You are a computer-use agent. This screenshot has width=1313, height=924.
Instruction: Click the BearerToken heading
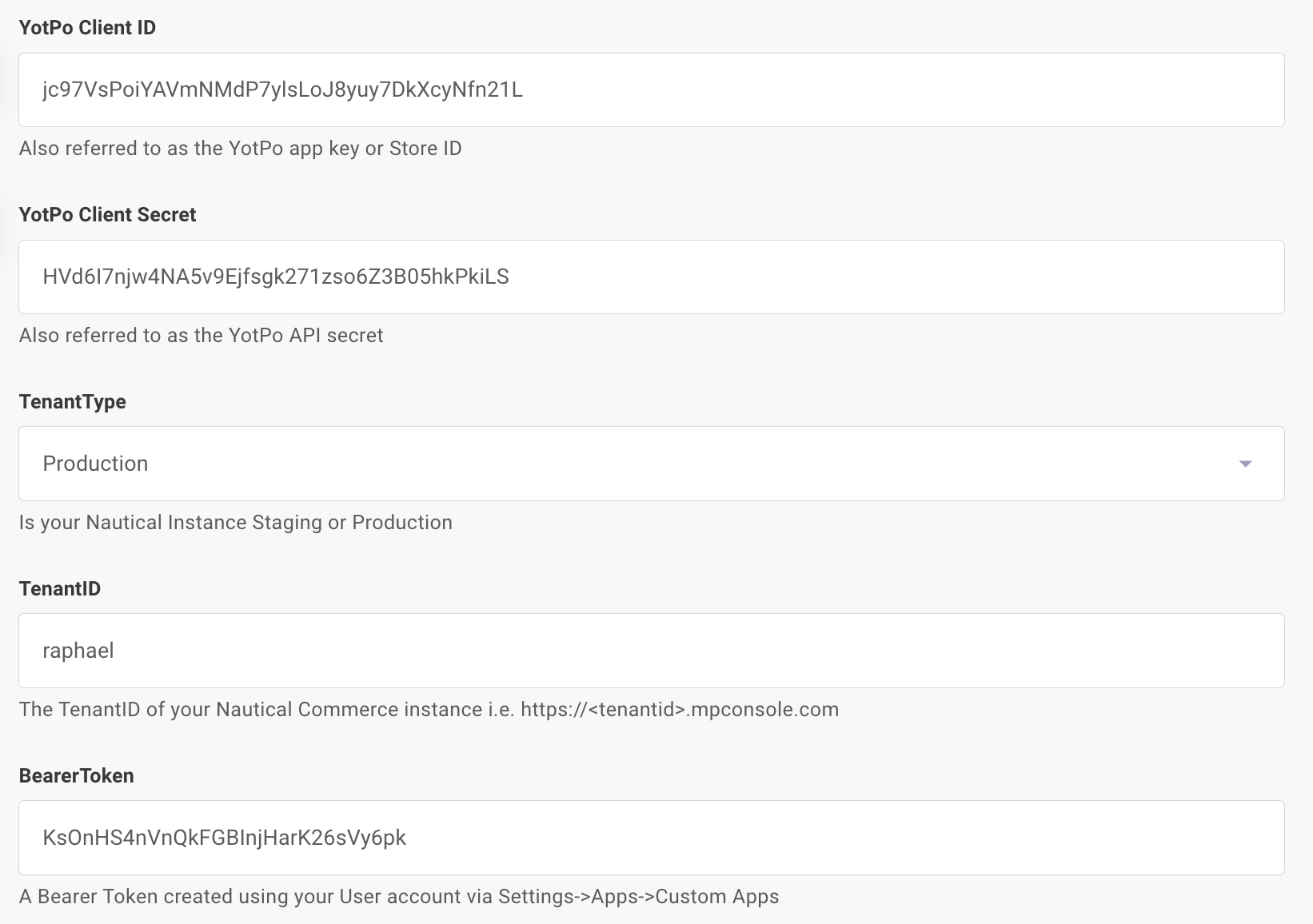point(76,775)
